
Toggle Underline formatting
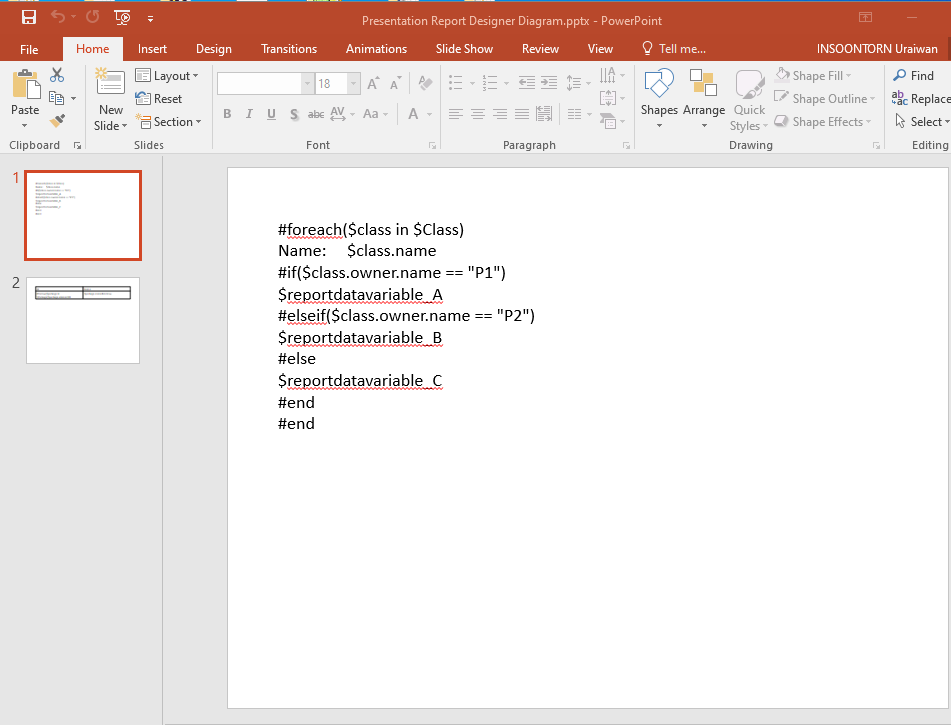click(x=271, y=114)
